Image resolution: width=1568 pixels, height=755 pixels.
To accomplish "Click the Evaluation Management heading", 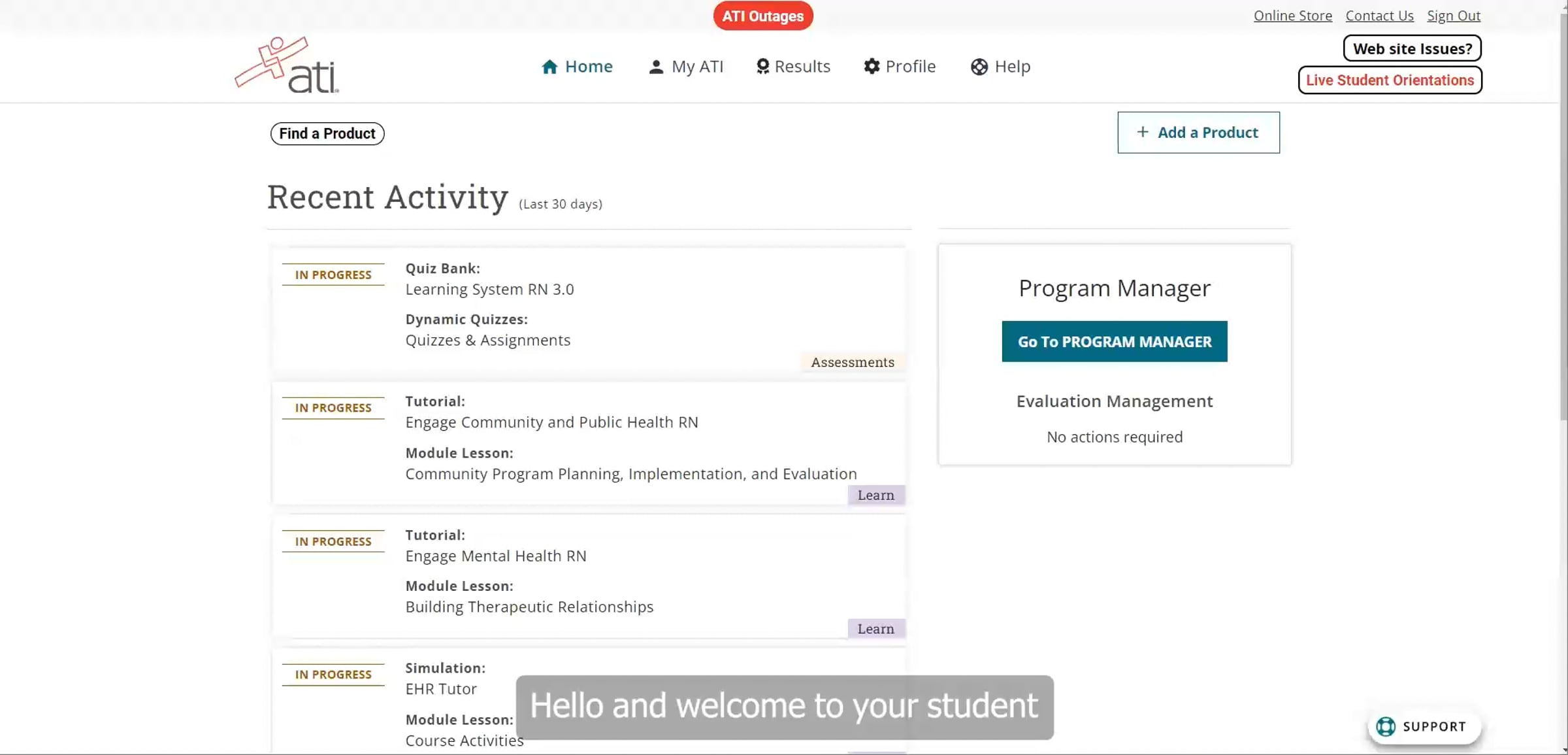I will tap(1114, 401).
